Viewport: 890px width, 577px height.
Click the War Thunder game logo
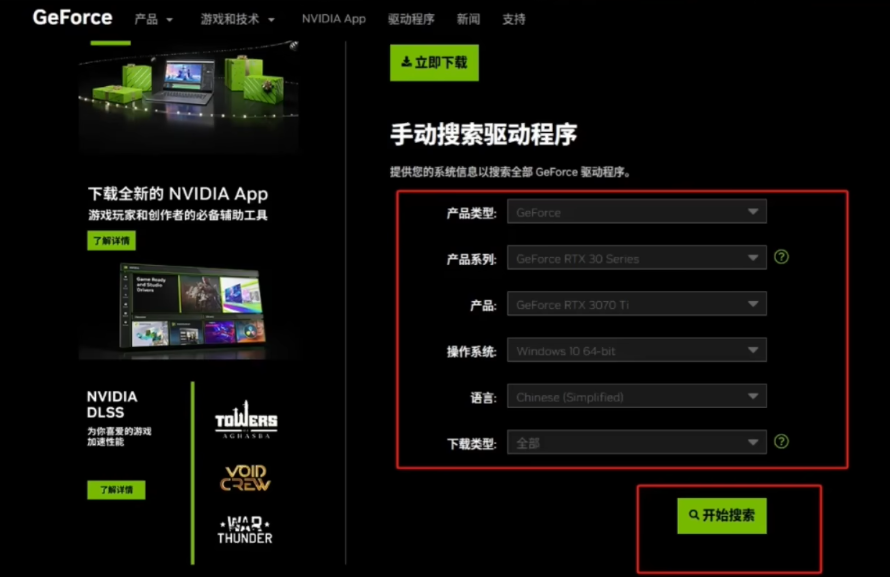tap(245, 530)
